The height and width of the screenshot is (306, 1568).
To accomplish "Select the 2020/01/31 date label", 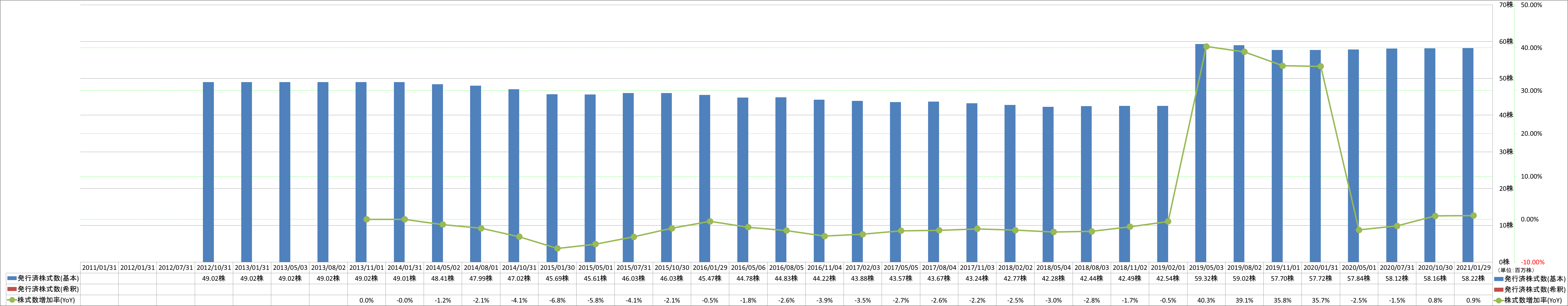I will click(1320, 268).
